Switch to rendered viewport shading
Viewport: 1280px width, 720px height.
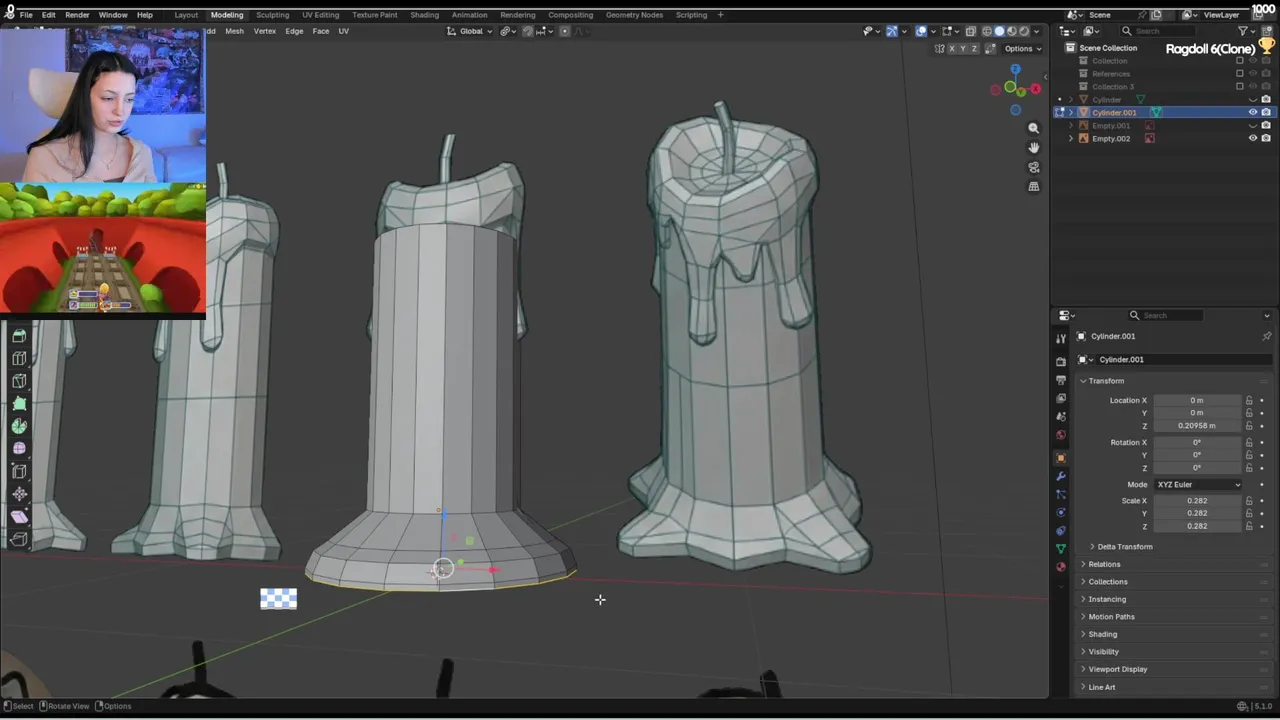(1024, 31)
